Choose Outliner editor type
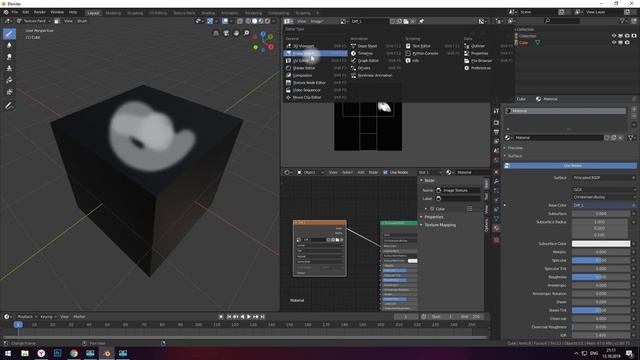The height and width of the screenshot is (360, 640). tap(488, 46)
